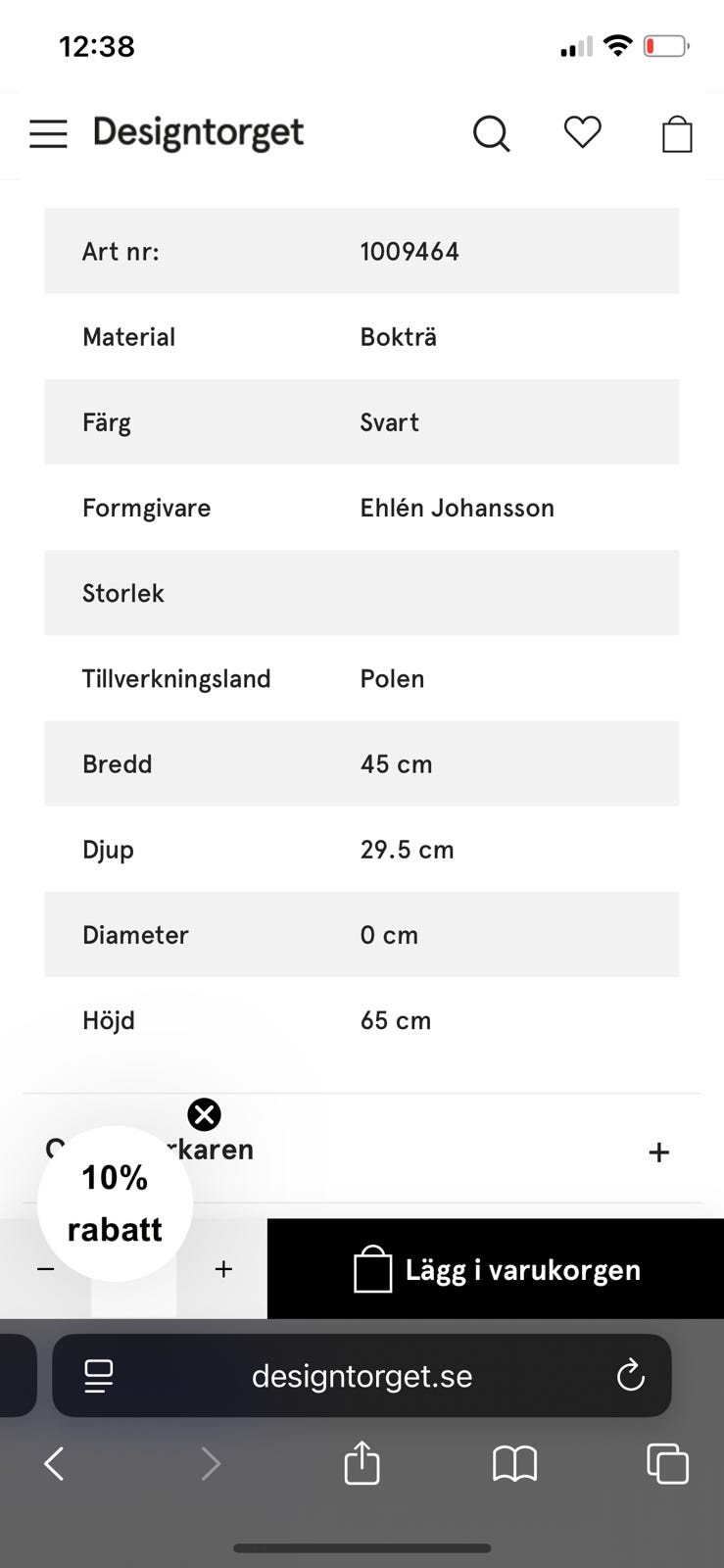Open the hamburger navigation menu
The image size is (724, 1568).
tap(48, 133)
